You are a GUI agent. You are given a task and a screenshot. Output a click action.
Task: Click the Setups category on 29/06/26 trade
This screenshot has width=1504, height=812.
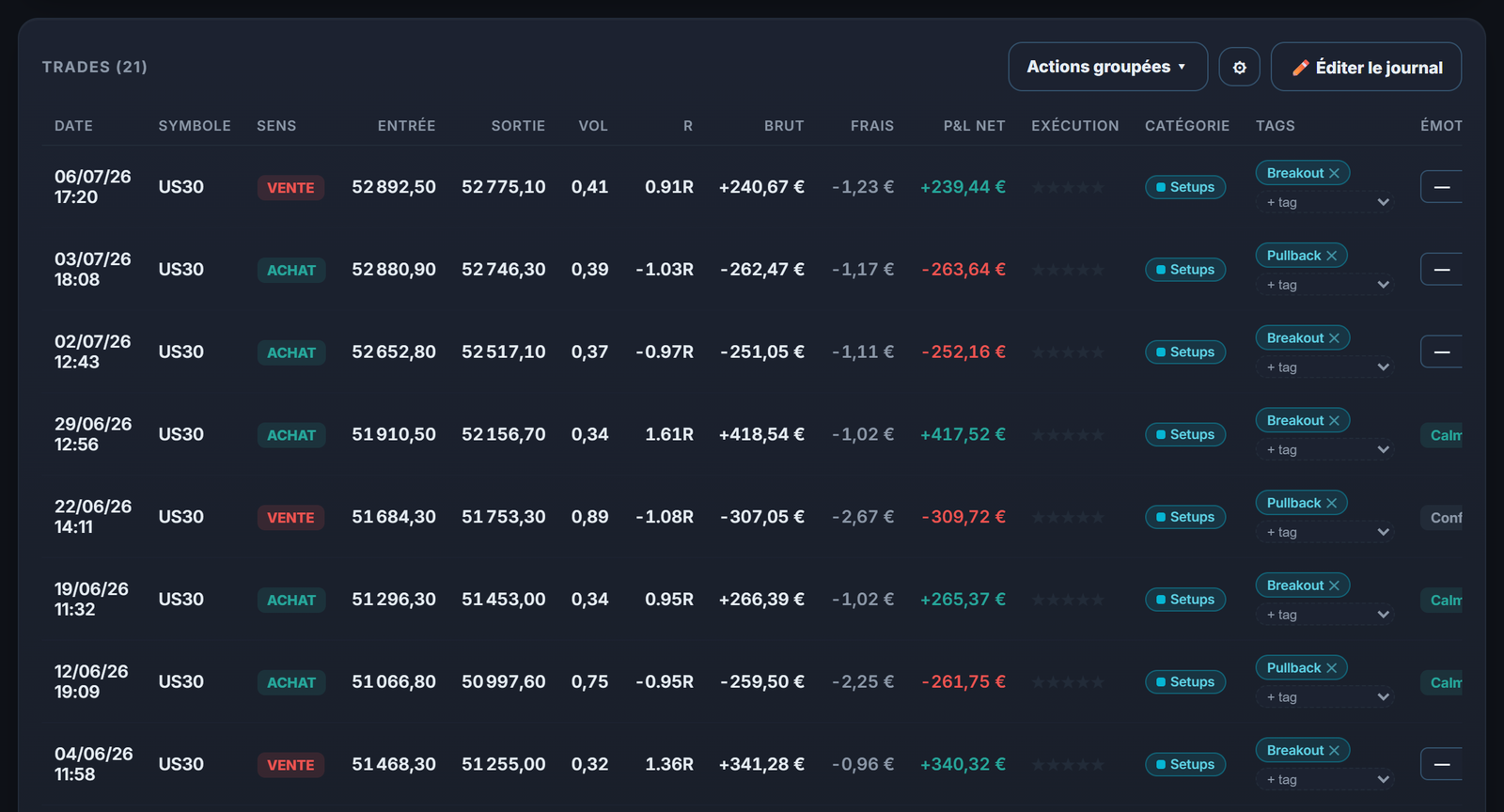[1185, 434]
